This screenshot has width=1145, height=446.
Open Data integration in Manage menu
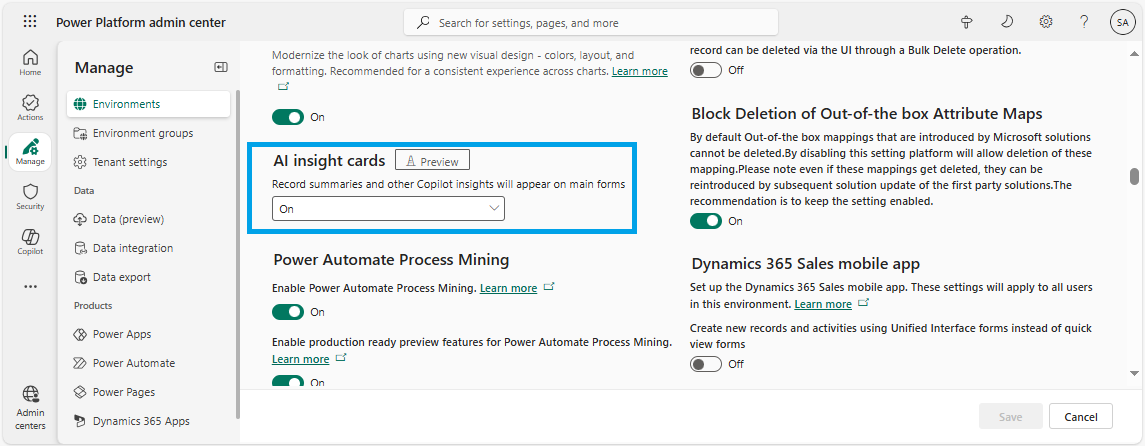click(133, 248)
